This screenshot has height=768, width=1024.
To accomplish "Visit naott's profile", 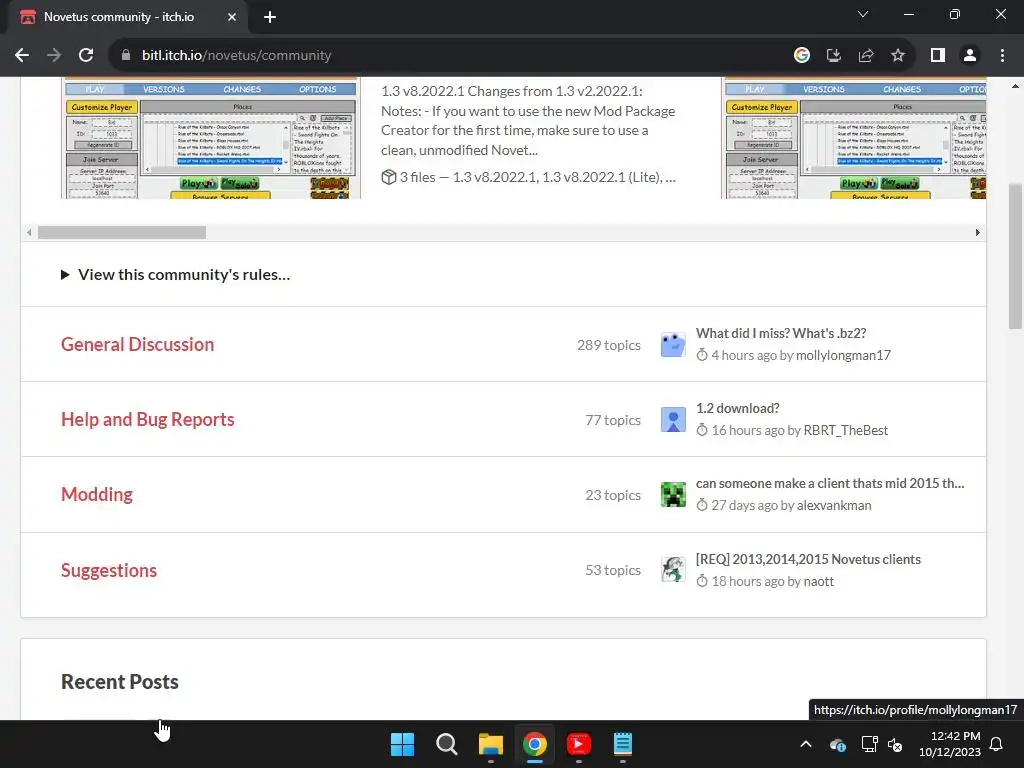I will point(818,581).
